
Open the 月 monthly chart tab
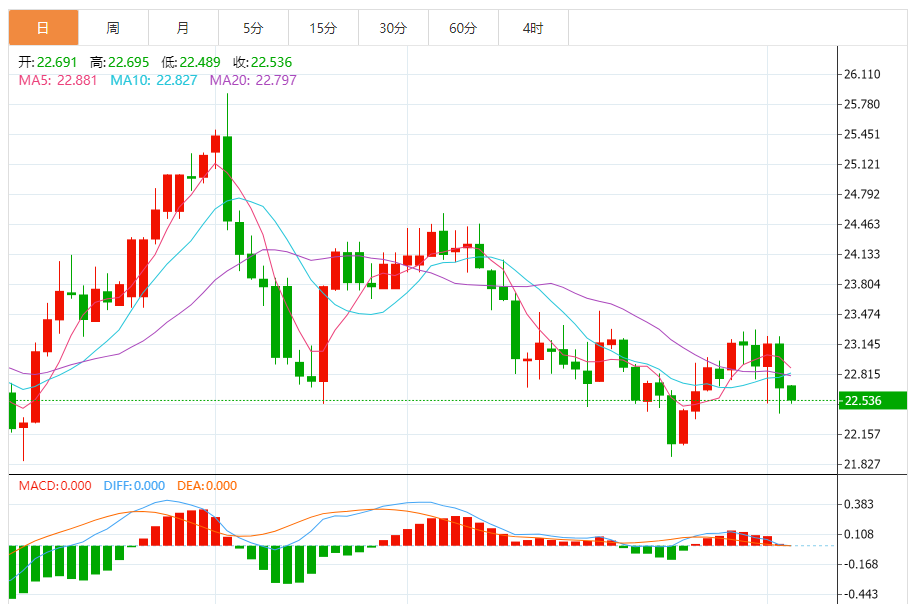(183, 28)
